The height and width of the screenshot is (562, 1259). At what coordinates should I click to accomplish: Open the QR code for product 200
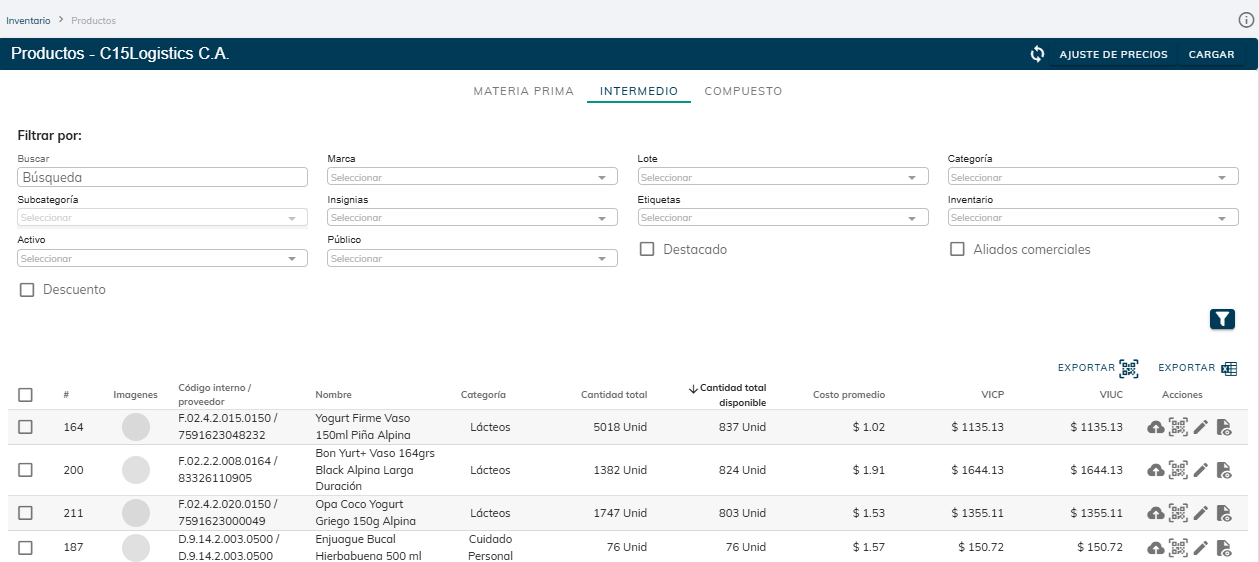pos(1178,470)
